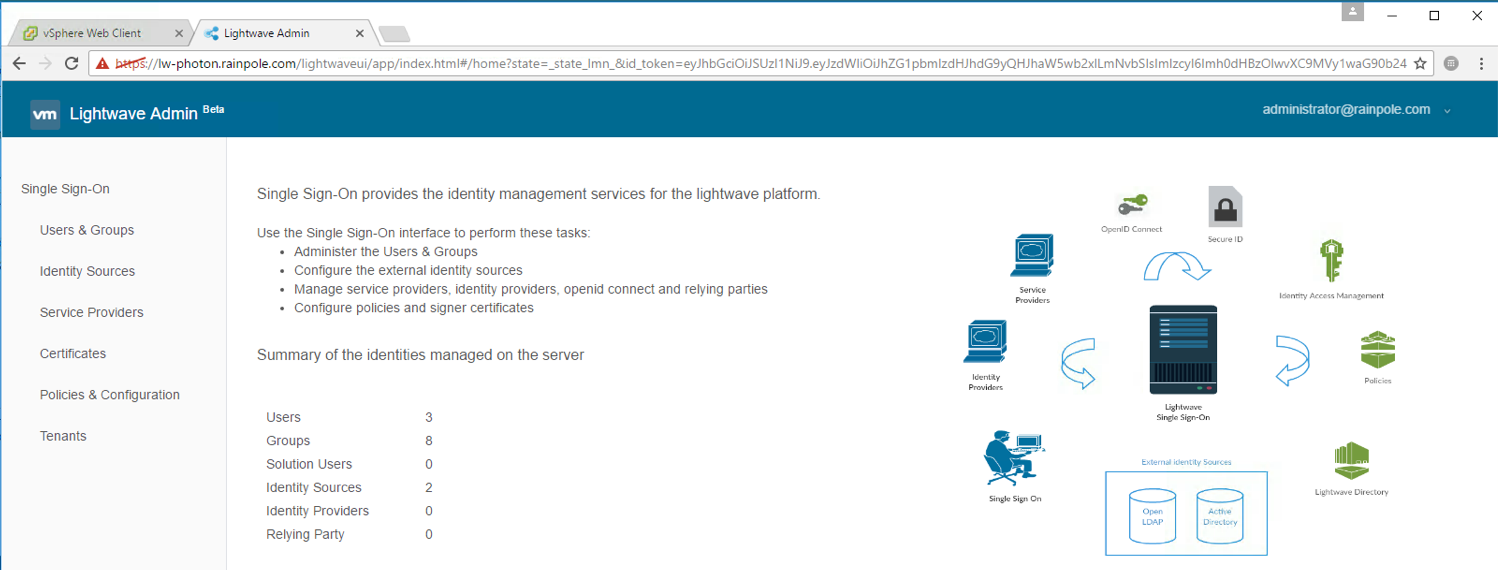
Task: Click 'Summary of the identities managed' heading
Action: click(420, 355)
